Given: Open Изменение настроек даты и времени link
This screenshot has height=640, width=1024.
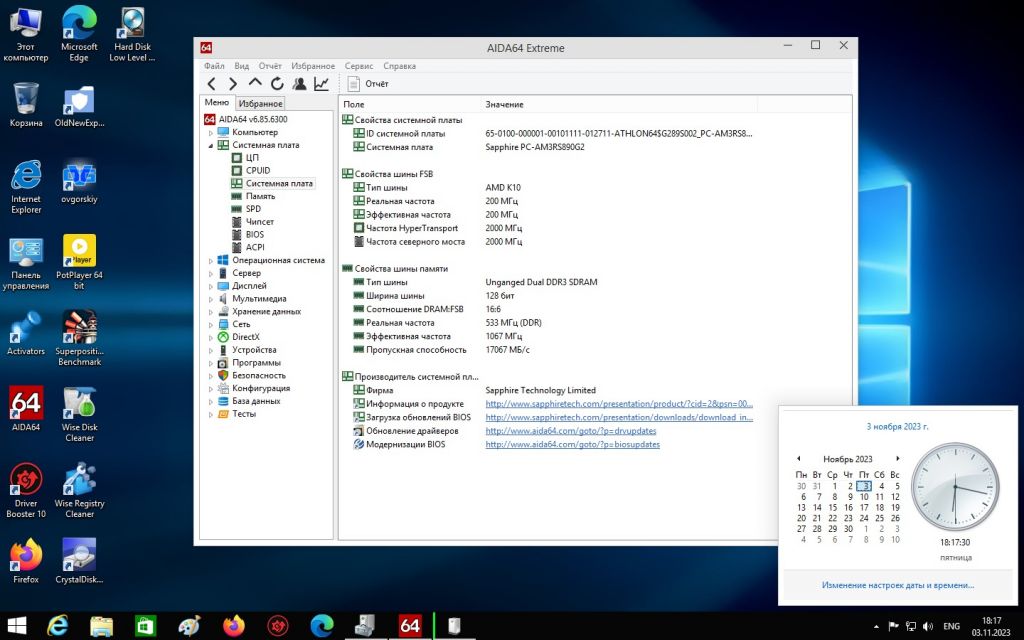Looking at the screenshot, I should coord(897,585).
